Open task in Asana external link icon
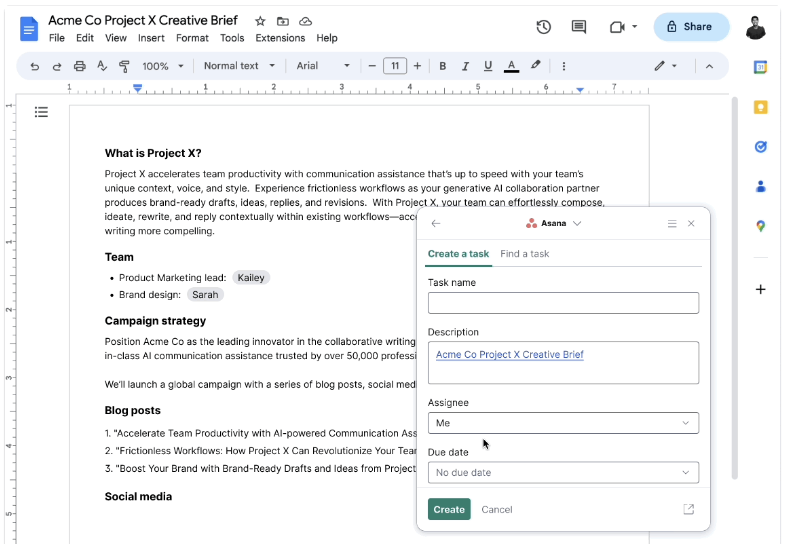This screenshot has width=788, height=544. (688, 509)
